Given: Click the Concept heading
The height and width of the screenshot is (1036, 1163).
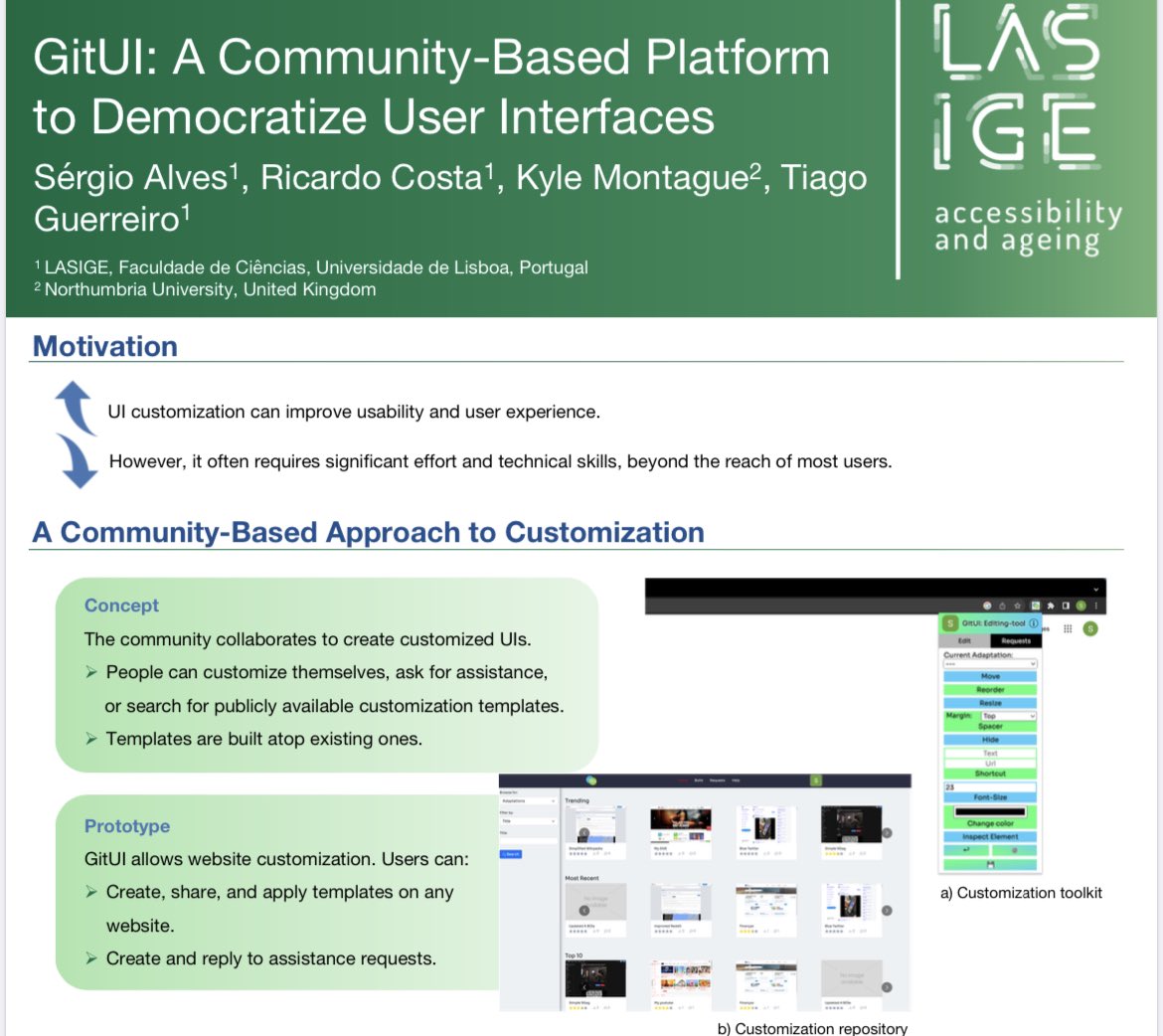Looking at the screenshot, I should tap(121, 604).
